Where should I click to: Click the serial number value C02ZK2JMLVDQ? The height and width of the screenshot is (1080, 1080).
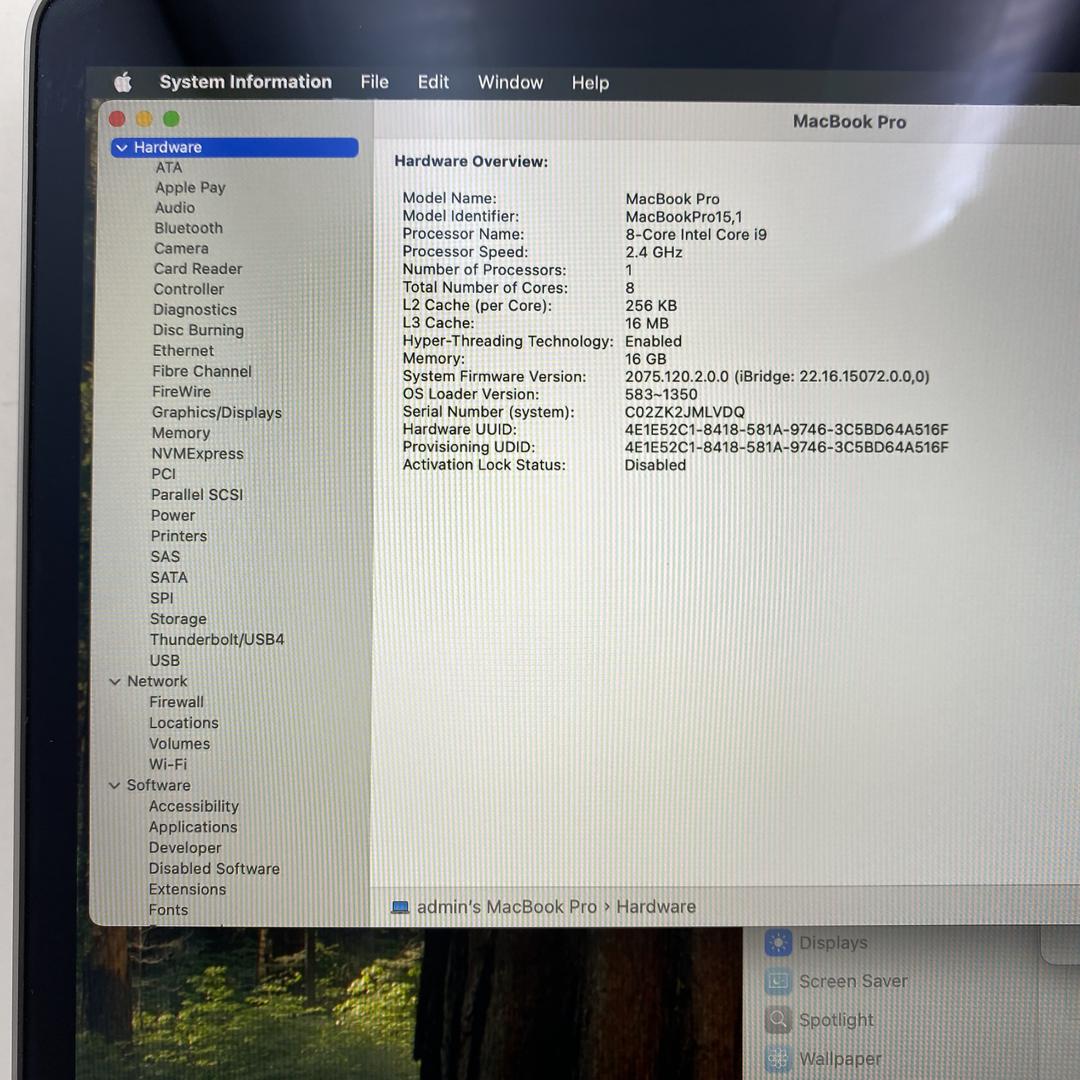[685, 412]
